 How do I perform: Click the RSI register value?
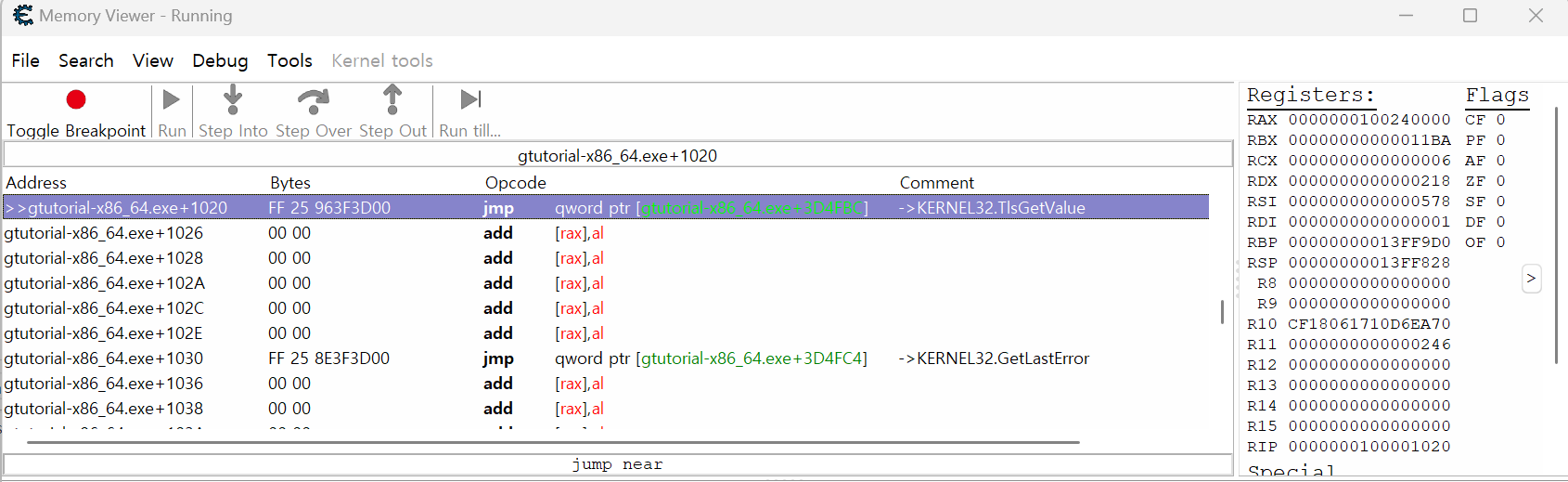(1369, 202)
